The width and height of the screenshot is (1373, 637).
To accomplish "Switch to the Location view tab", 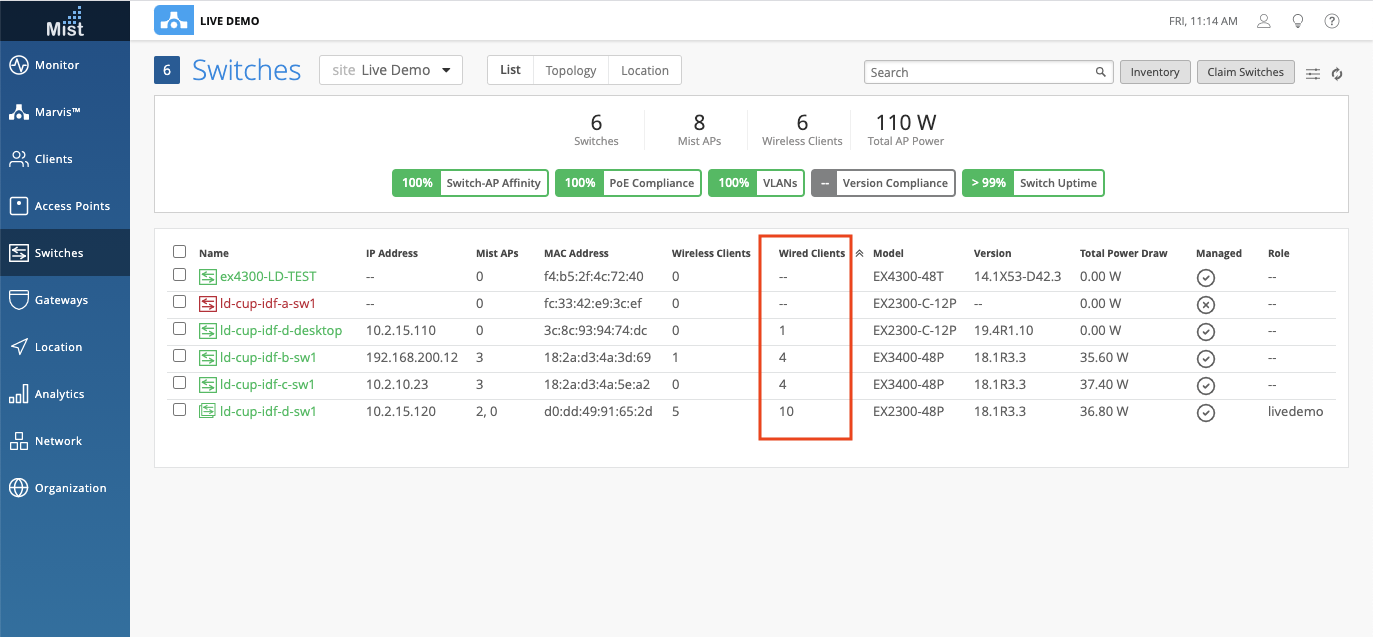I will (644, 70).
